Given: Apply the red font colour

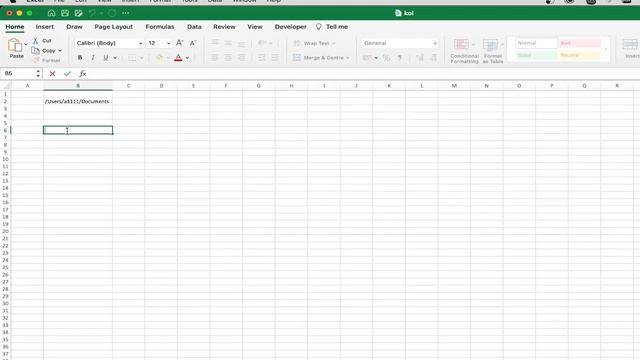Looking at the screenshot, I should [x=178, y=58].
